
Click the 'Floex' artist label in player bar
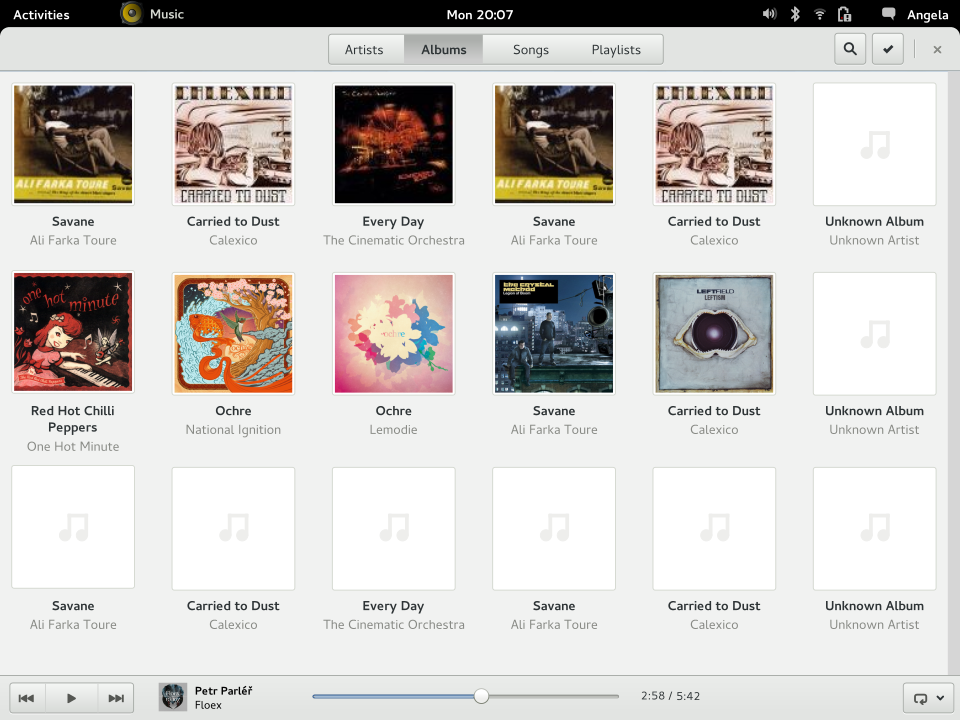[208, 705]
